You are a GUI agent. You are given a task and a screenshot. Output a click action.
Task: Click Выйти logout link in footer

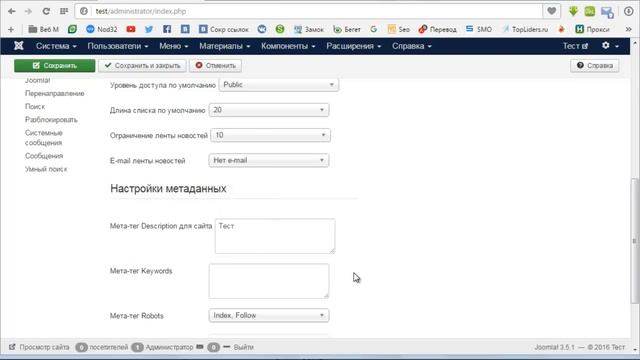tap(243, 347)
